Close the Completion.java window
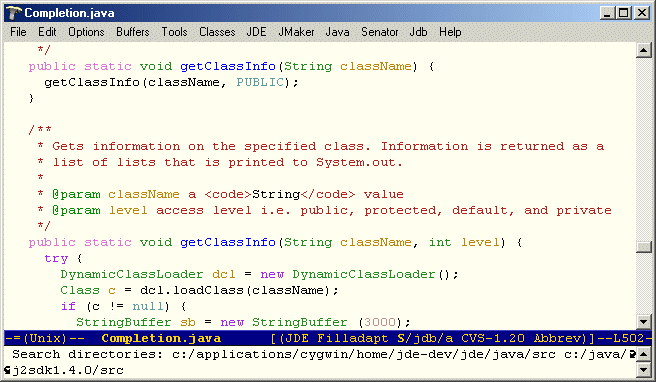 (x=642, y=13)
